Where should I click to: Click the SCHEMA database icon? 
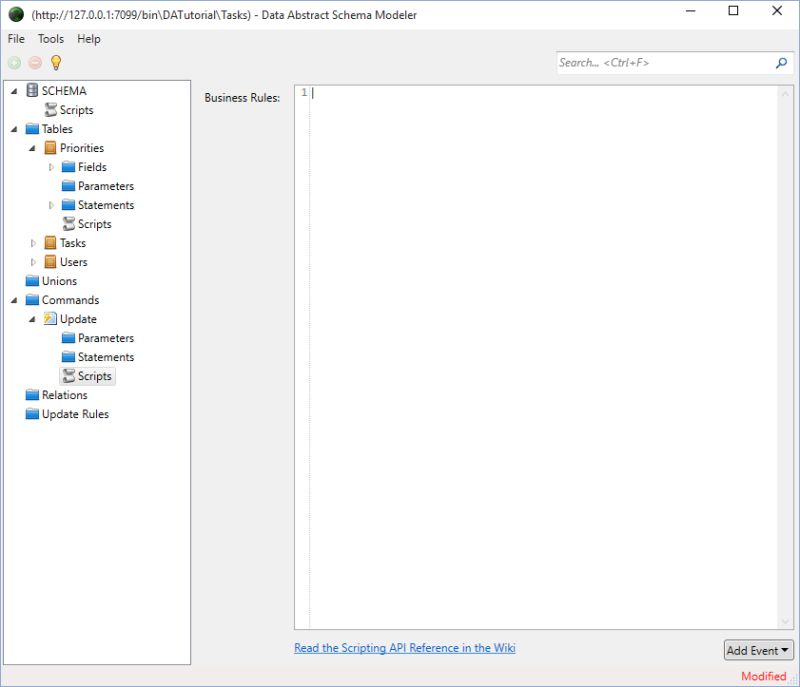pos(32,90)
